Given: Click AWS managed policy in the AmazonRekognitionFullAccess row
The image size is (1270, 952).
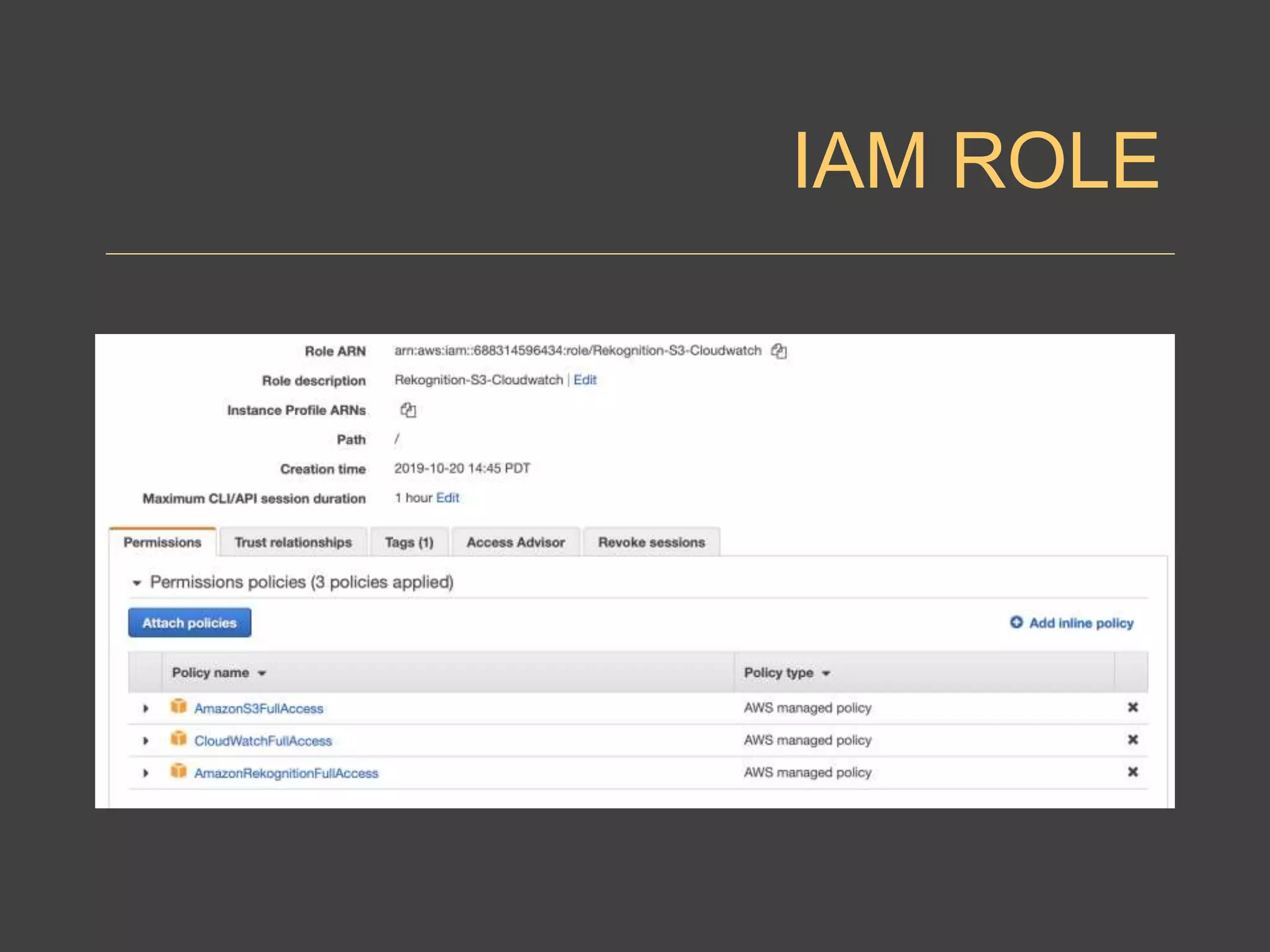Looking at the screenshot, I should pyautogui.click(x=807, y=772).
